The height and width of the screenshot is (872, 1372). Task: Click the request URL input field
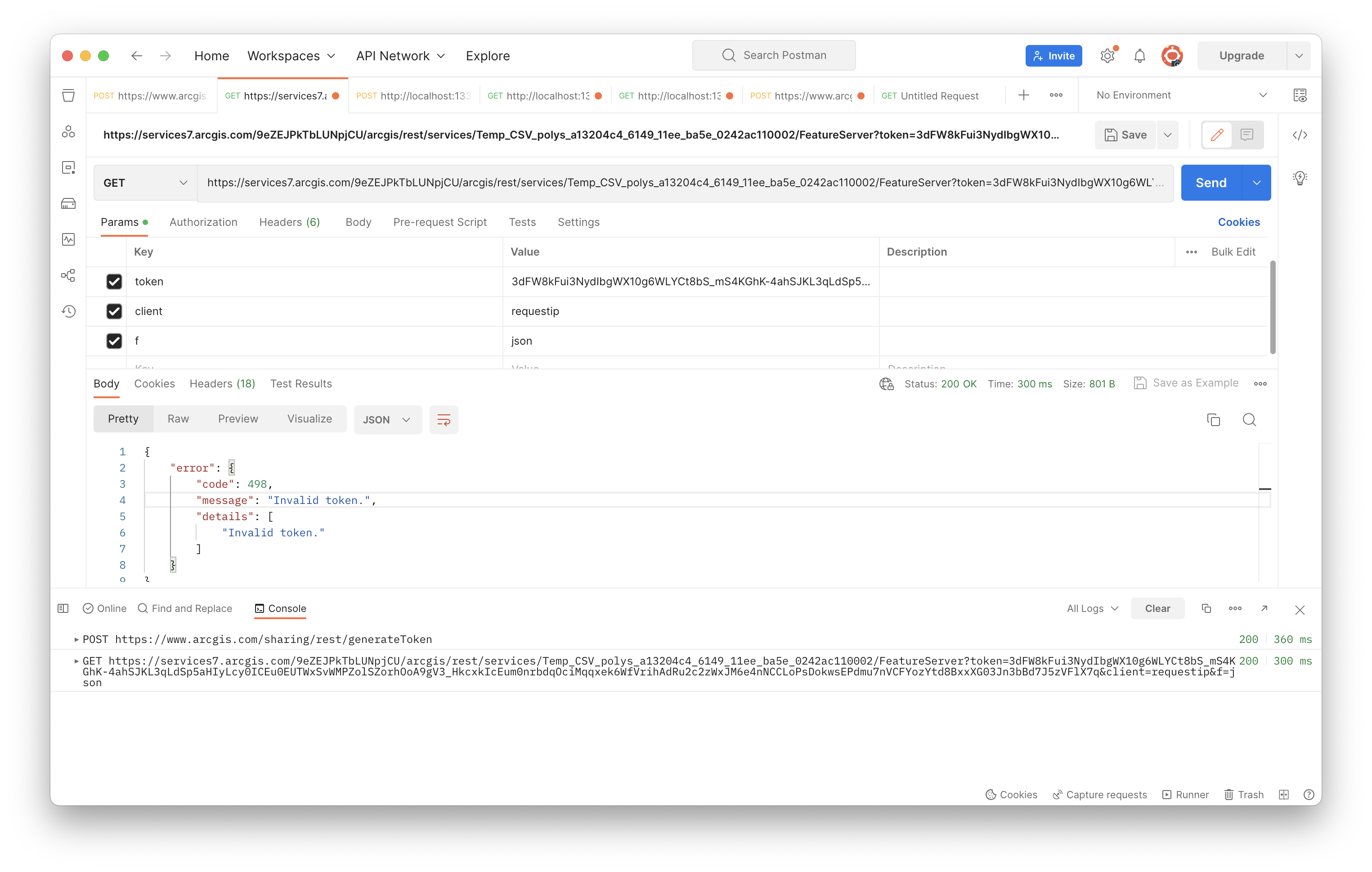pos(685,183)
